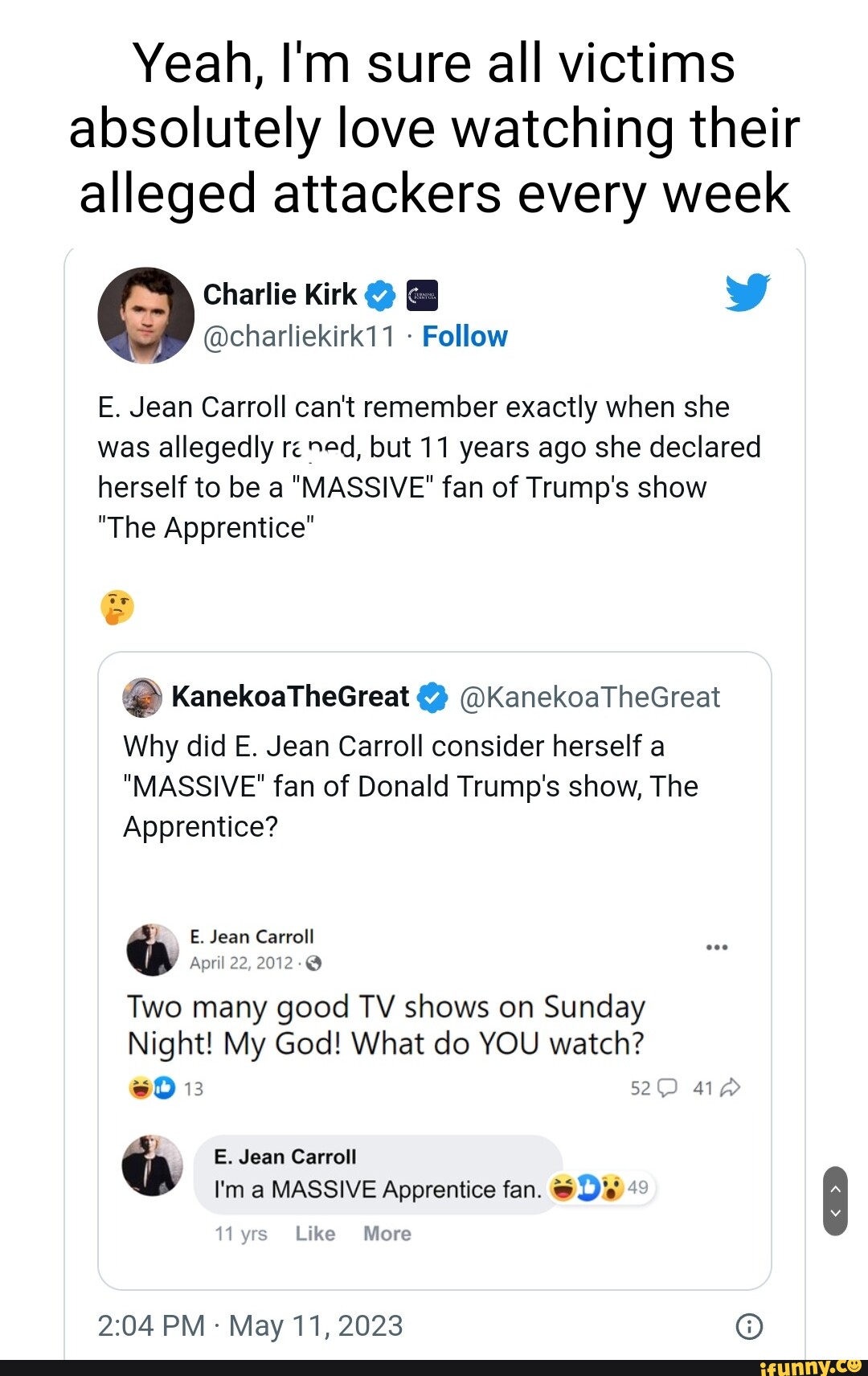Click the tweet info circle icon

pyautogui.click(x=749, y=1326)
